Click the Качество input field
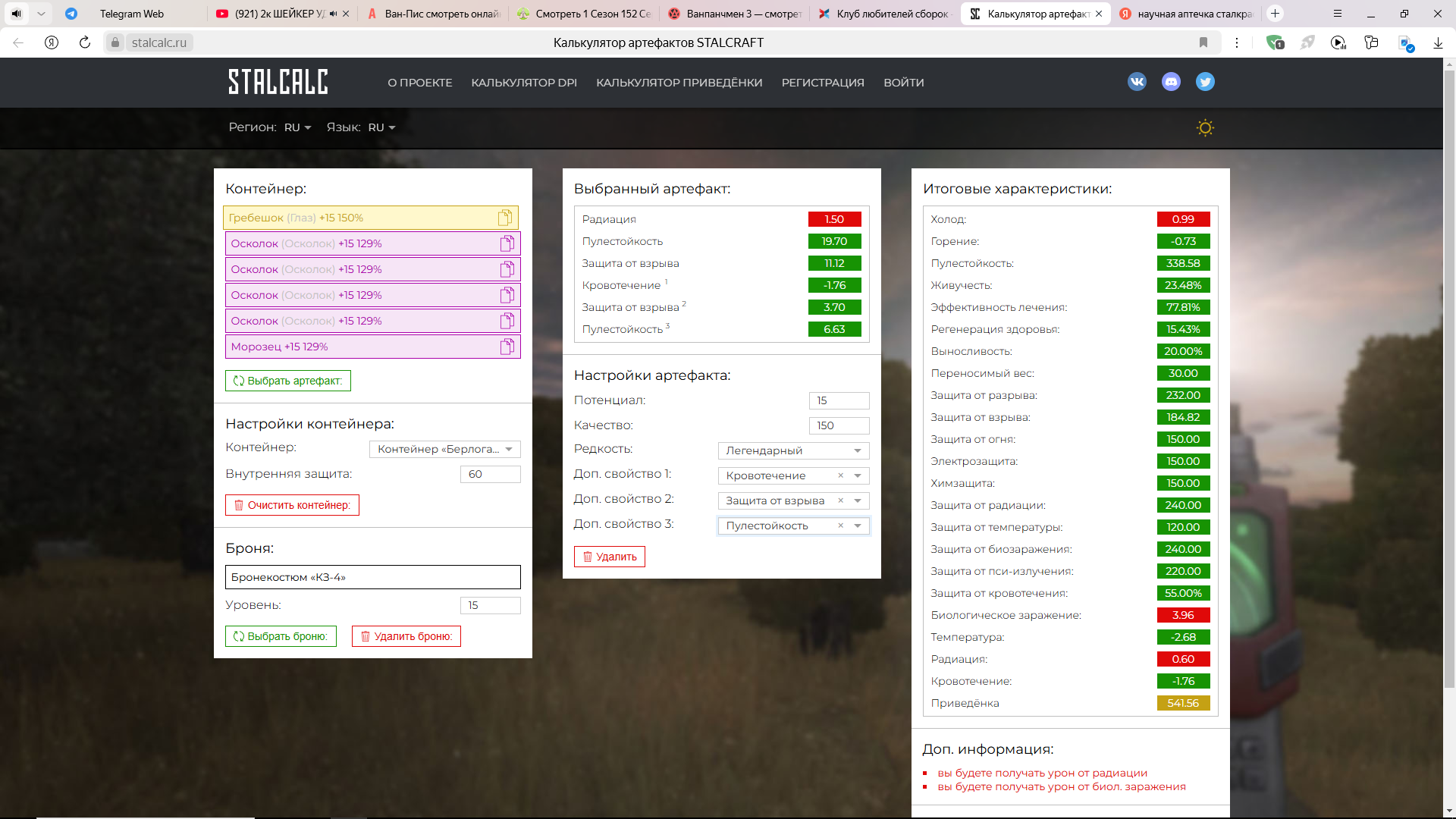This screenshot has width=1456, height=819. point(839,425)
